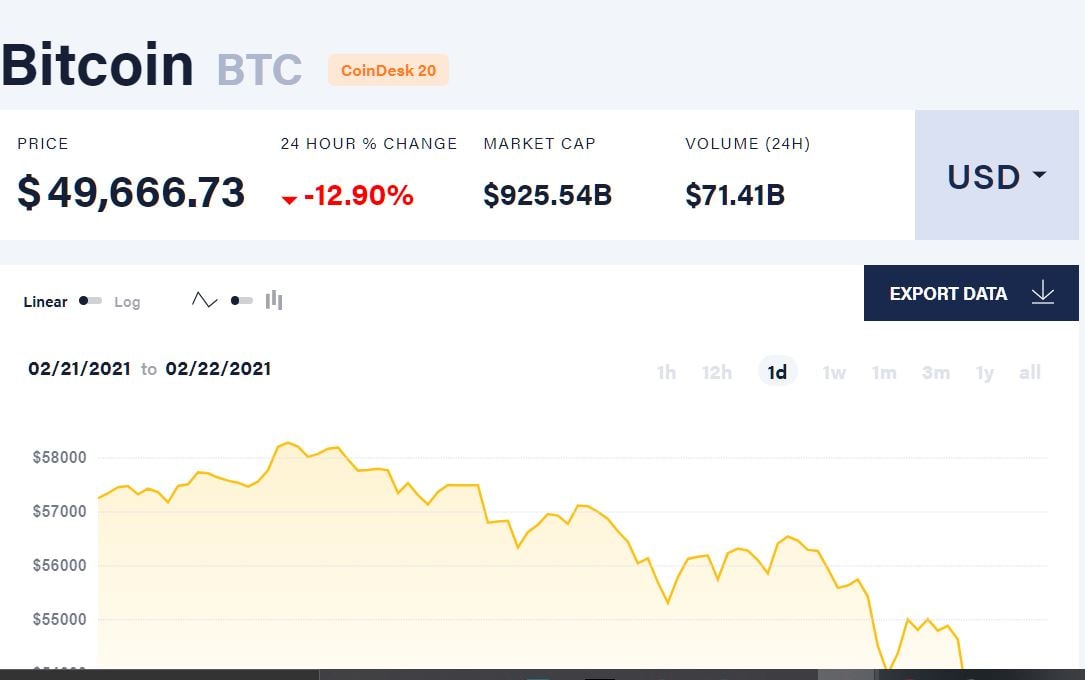Select the 1d time range tab
Viewport: 1085px width, 680px height.
777,372
